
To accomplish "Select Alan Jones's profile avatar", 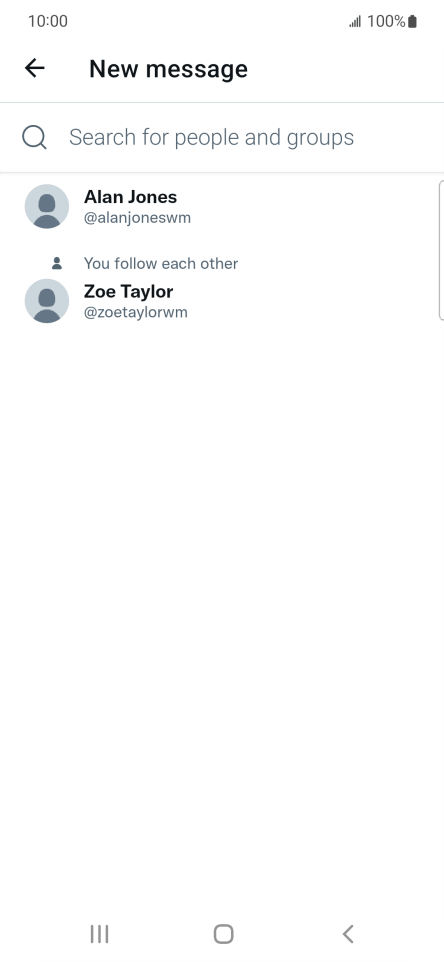I will point(47,206).
